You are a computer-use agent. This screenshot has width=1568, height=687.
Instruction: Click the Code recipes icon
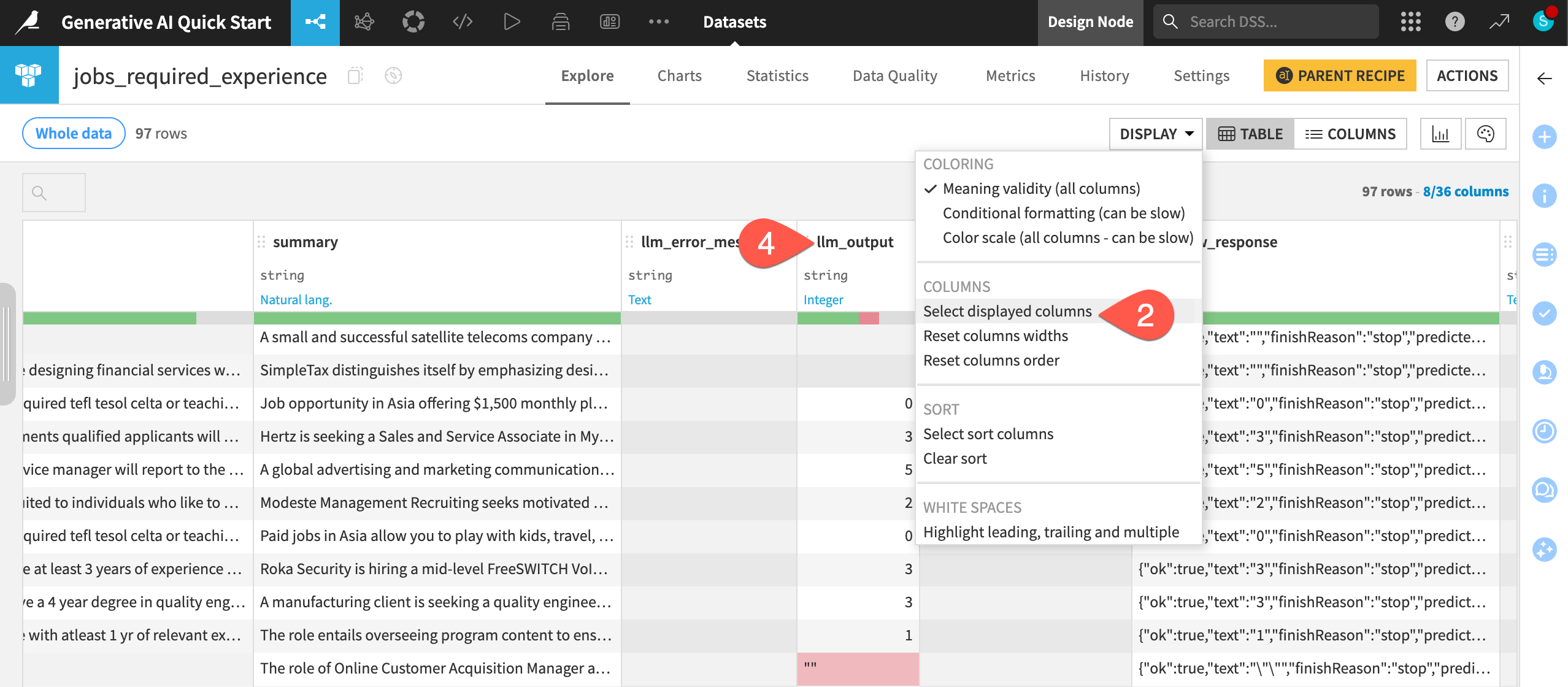pyautogui.click(x=462, y=23)
